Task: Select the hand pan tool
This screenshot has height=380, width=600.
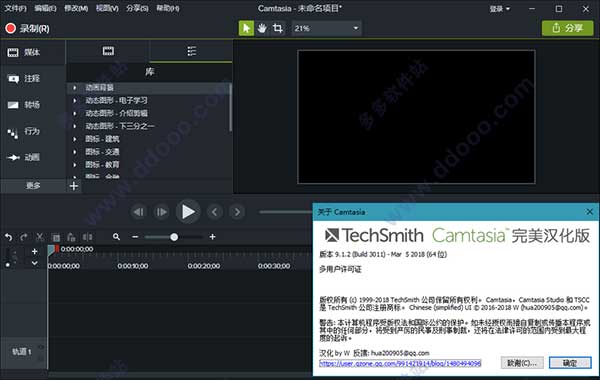Action: tap(262, 28)
